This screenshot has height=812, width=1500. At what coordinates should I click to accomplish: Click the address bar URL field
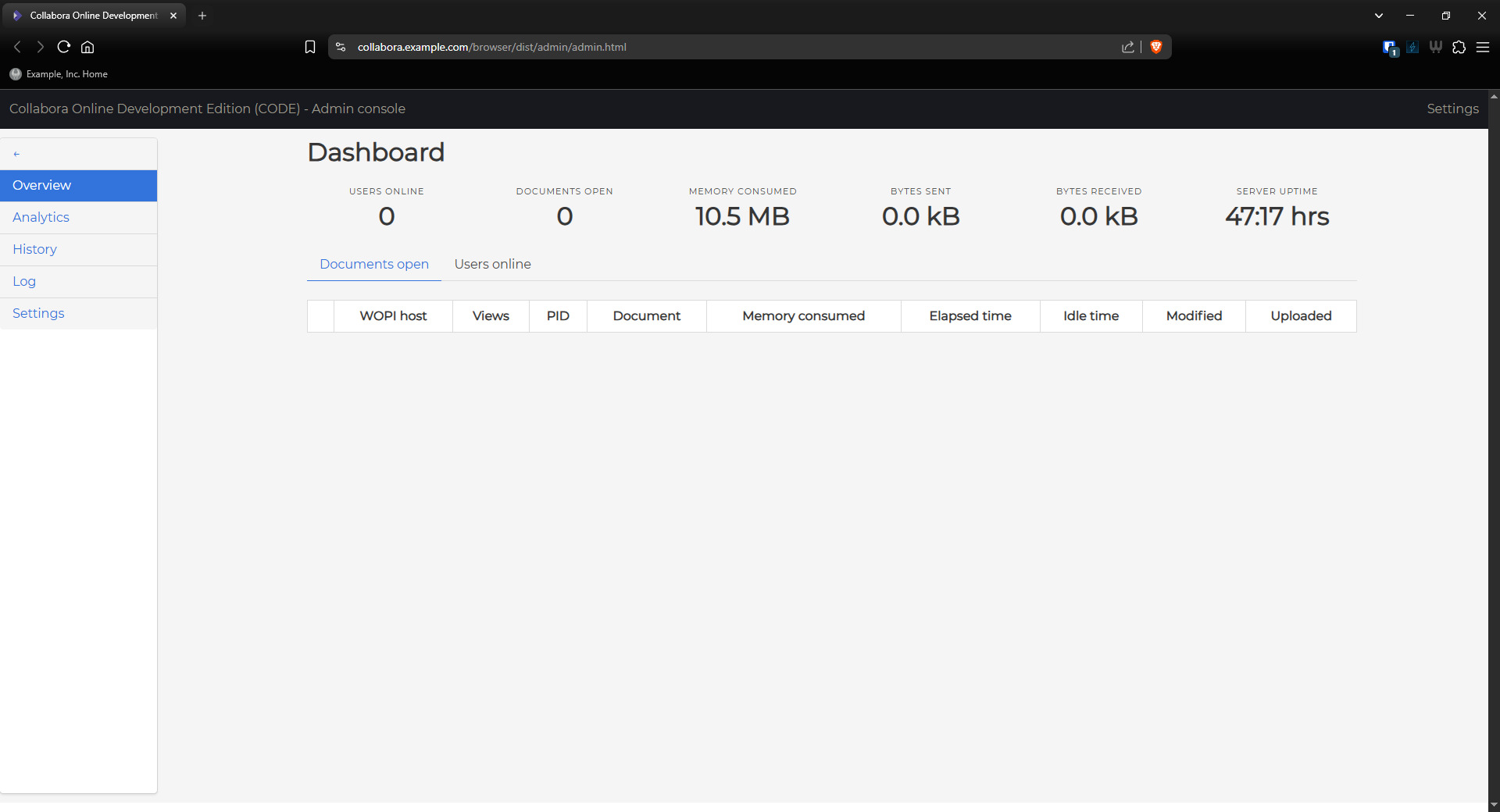pyautogui.click(x=703, y=47)
